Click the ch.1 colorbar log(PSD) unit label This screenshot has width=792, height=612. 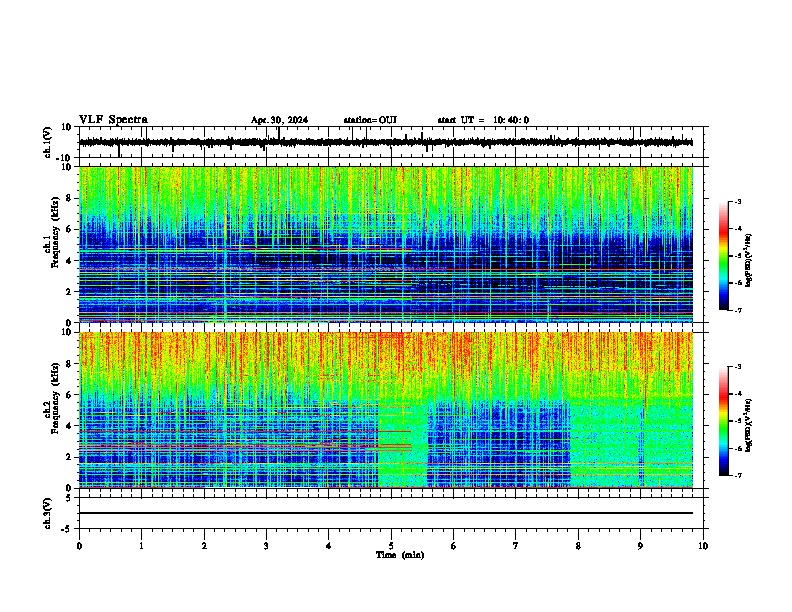click(749, 260)
